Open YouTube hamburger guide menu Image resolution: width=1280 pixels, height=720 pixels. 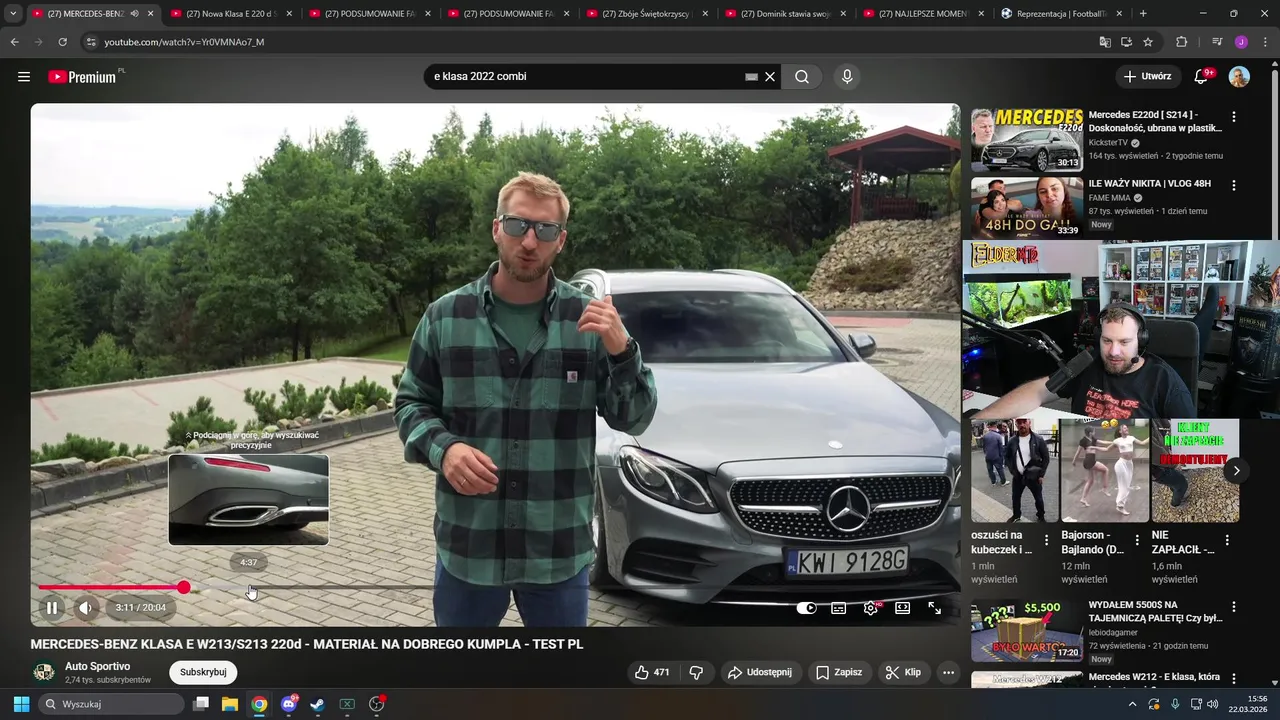point(24,76)
